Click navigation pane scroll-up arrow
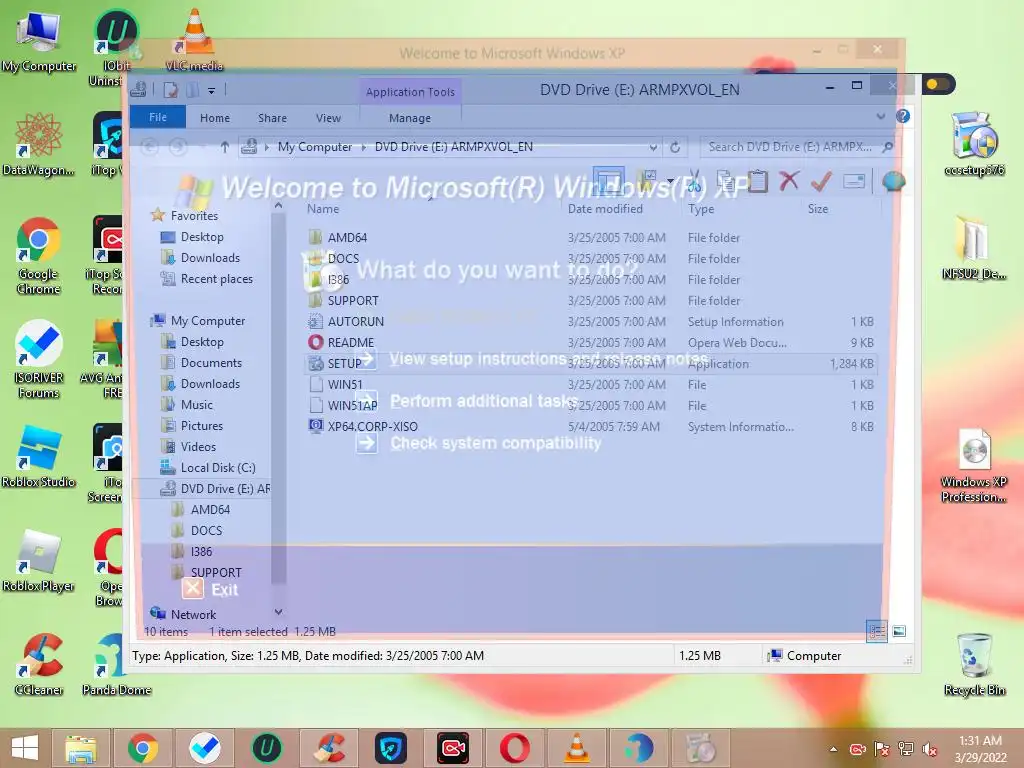This screenshot has width=1024, height=768. click(279, 206)
